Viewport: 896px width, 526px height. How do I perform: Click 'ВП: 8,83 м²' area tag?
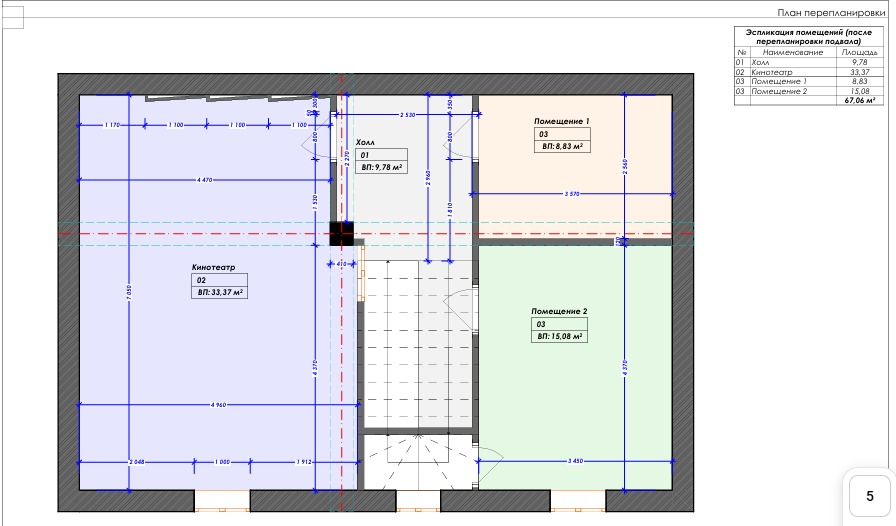pyautogui.click(x=562, y=146)
